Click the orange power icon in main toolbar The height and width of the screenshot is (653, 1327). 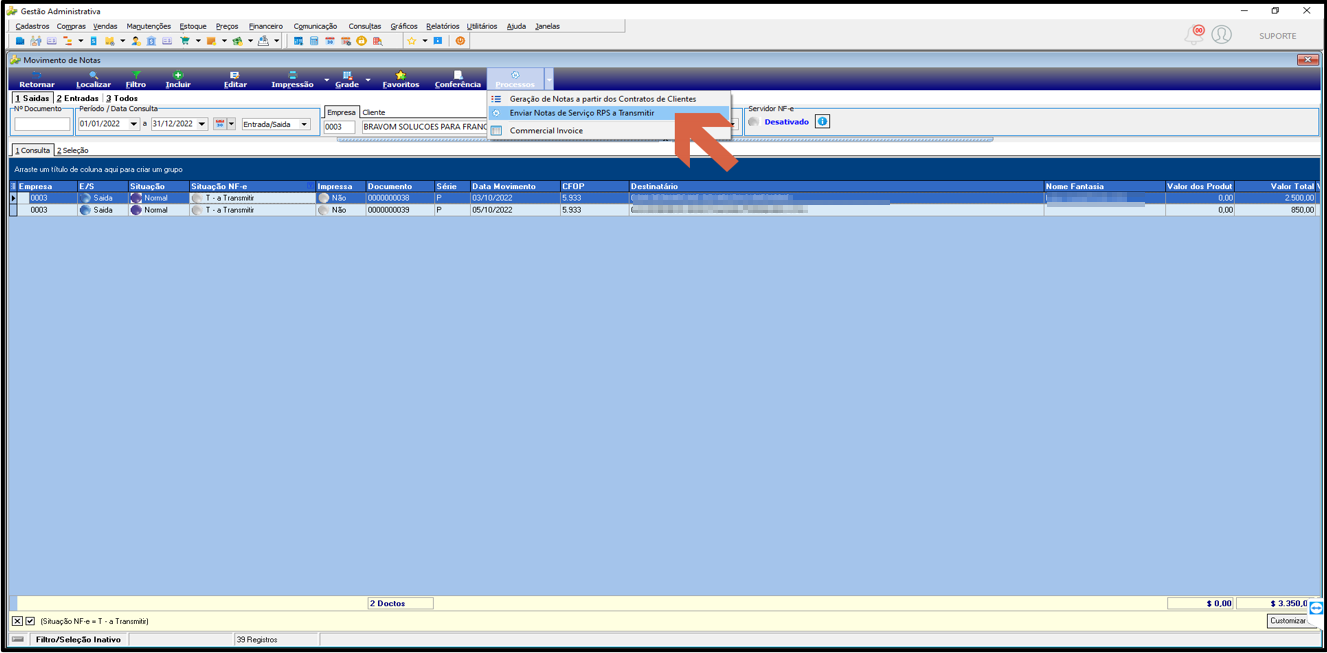460,41
